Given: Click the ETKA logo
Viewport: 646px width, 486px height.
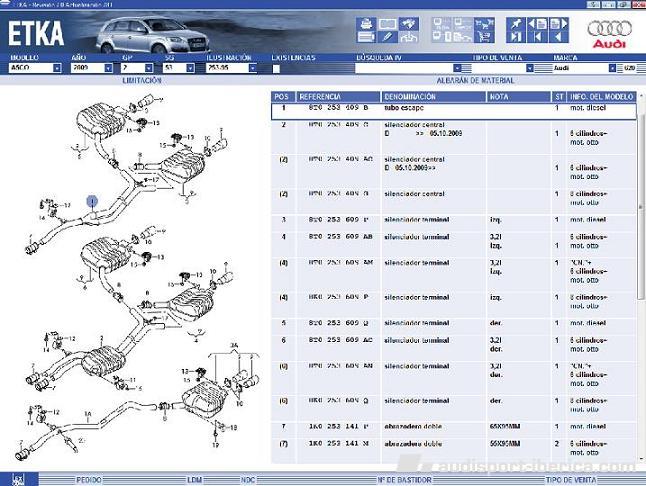Looking at the screenshot, I should click(36, 33).
